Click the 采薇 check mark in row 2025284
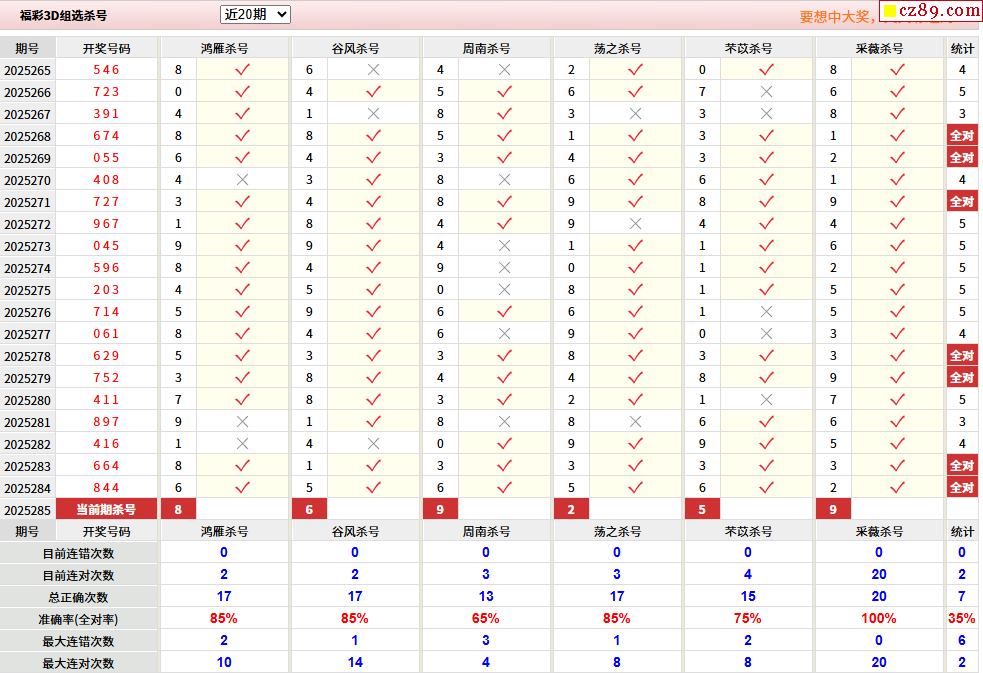The height and width of the screenshot is (673, 983). 898,488
